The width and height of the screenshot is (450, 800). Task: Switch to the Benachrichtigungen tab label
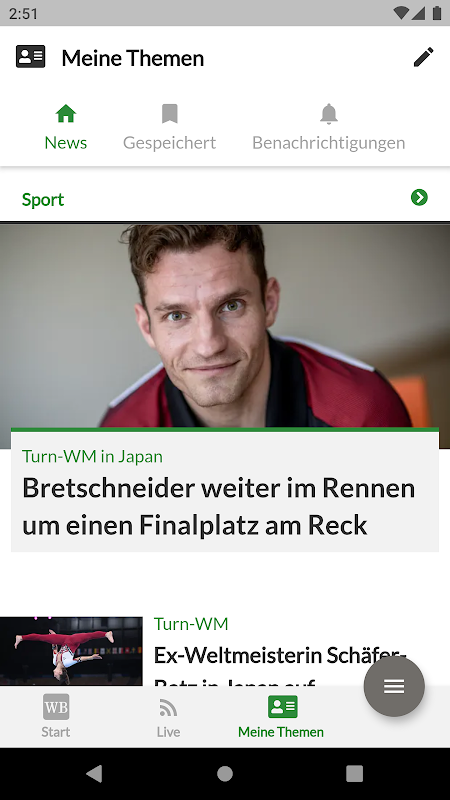click(329, 142)
